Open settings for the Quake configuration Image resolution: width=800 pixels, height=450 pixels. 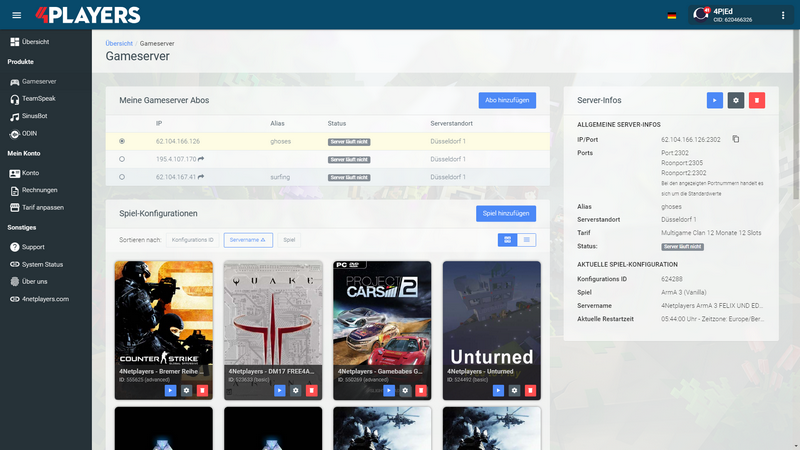295,390
